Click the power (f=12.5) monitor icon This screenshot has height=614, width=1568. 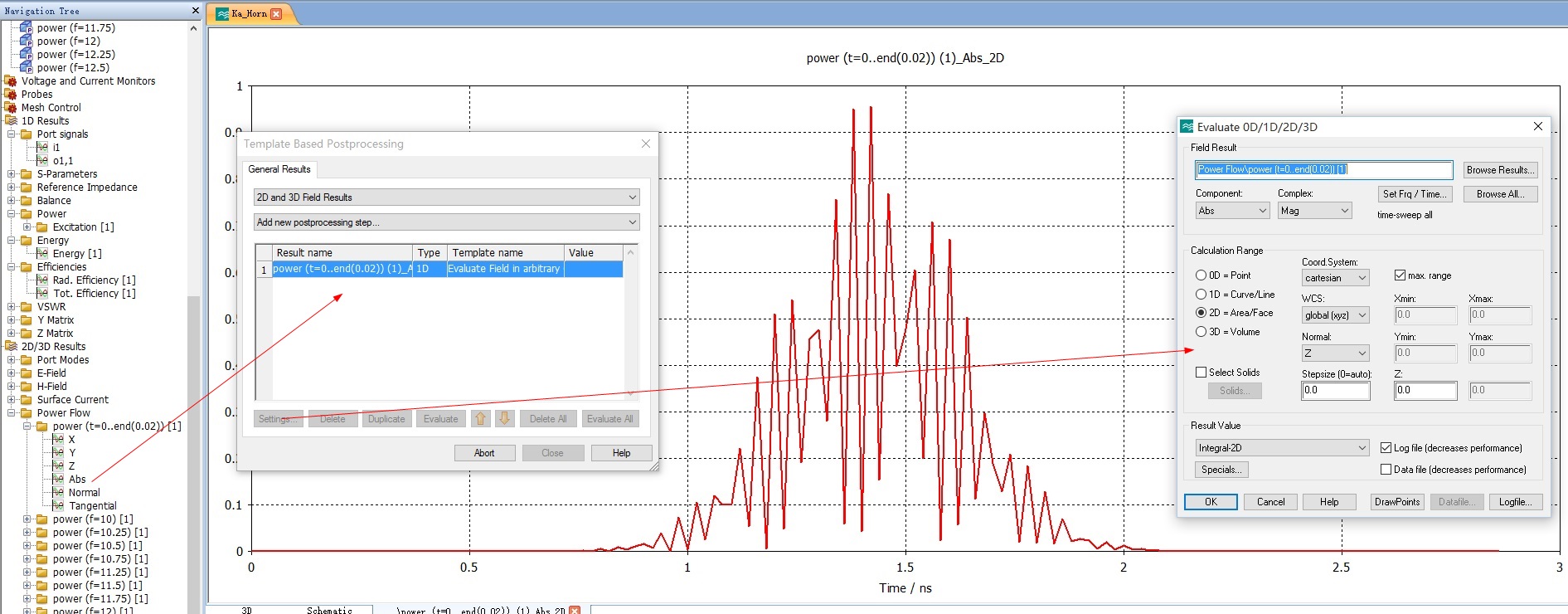click(27, 67)
